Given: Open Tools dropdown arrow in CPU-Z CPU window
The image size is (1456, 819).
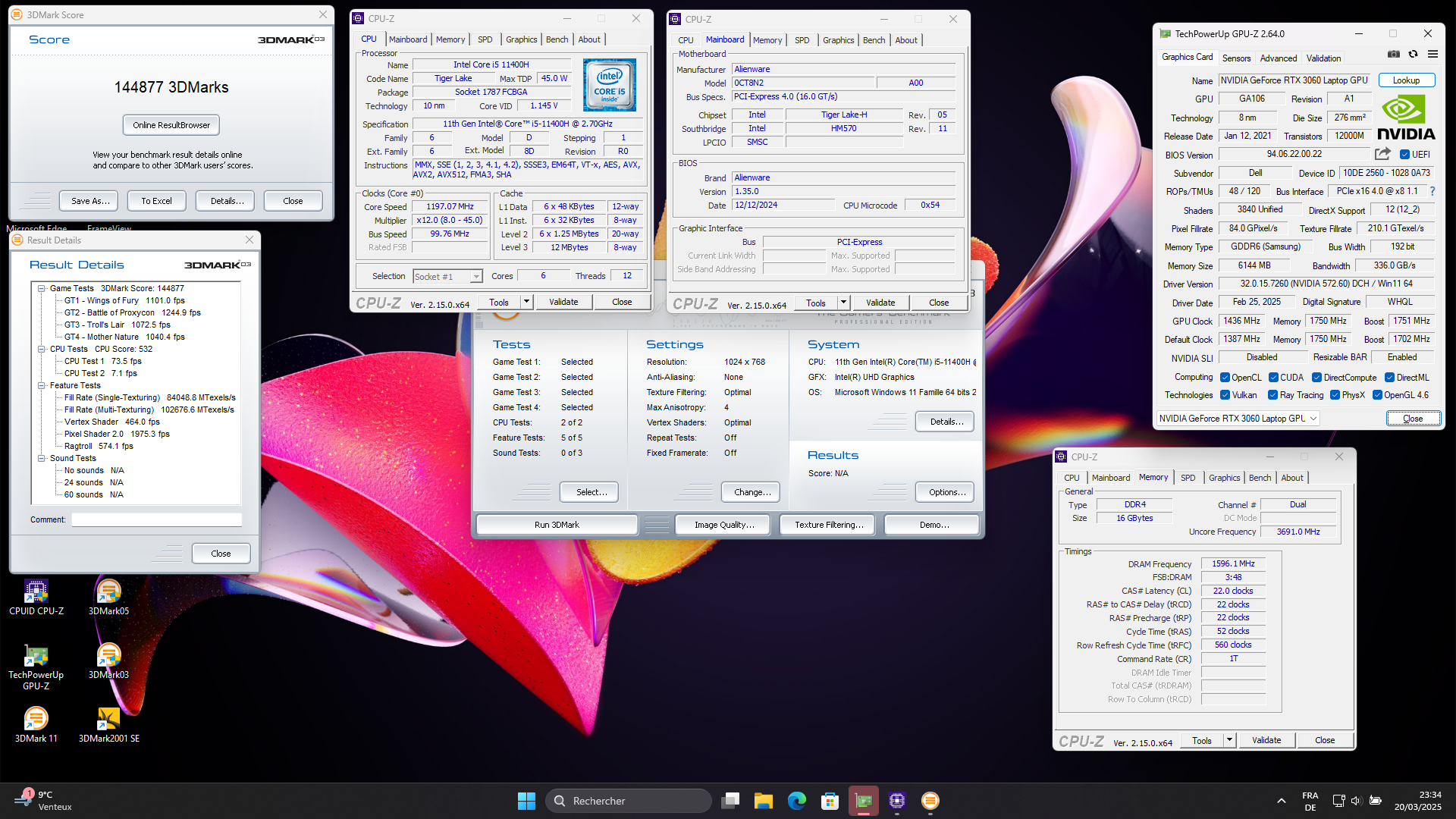Looking at the screenshot, I should point(526,302).
